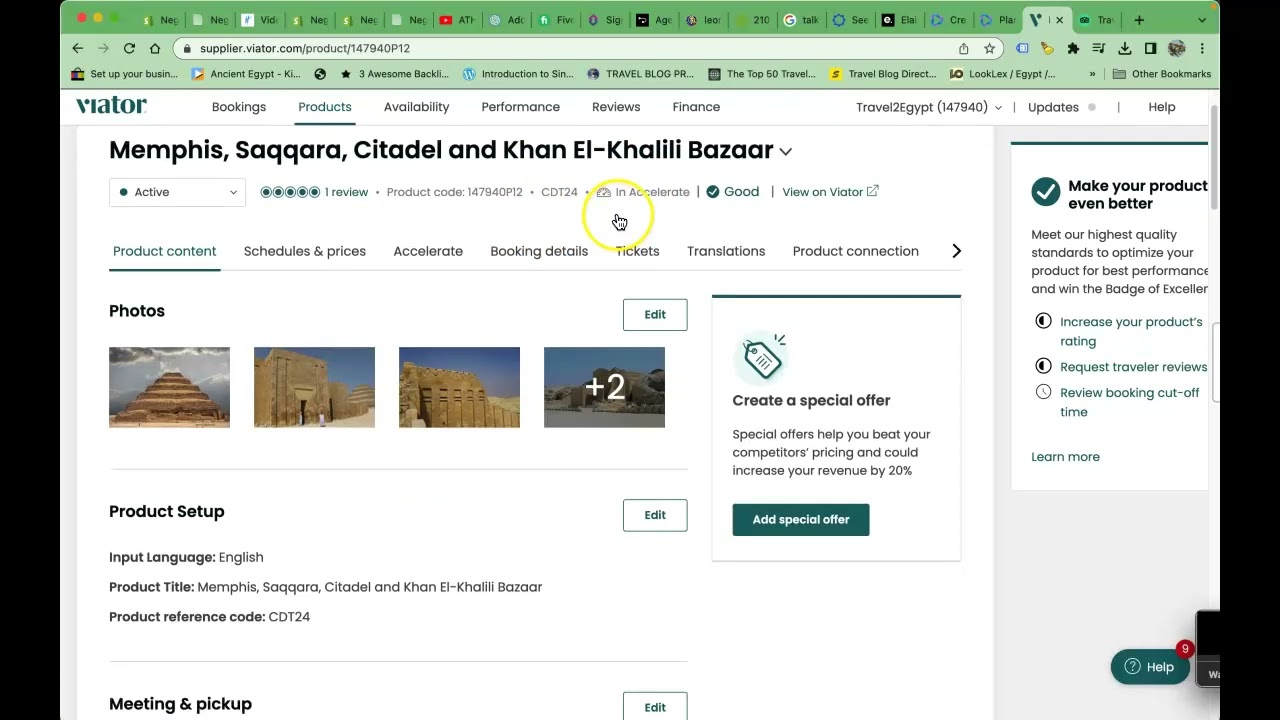Open Other Bookmarks folder

click(1162, 74)
